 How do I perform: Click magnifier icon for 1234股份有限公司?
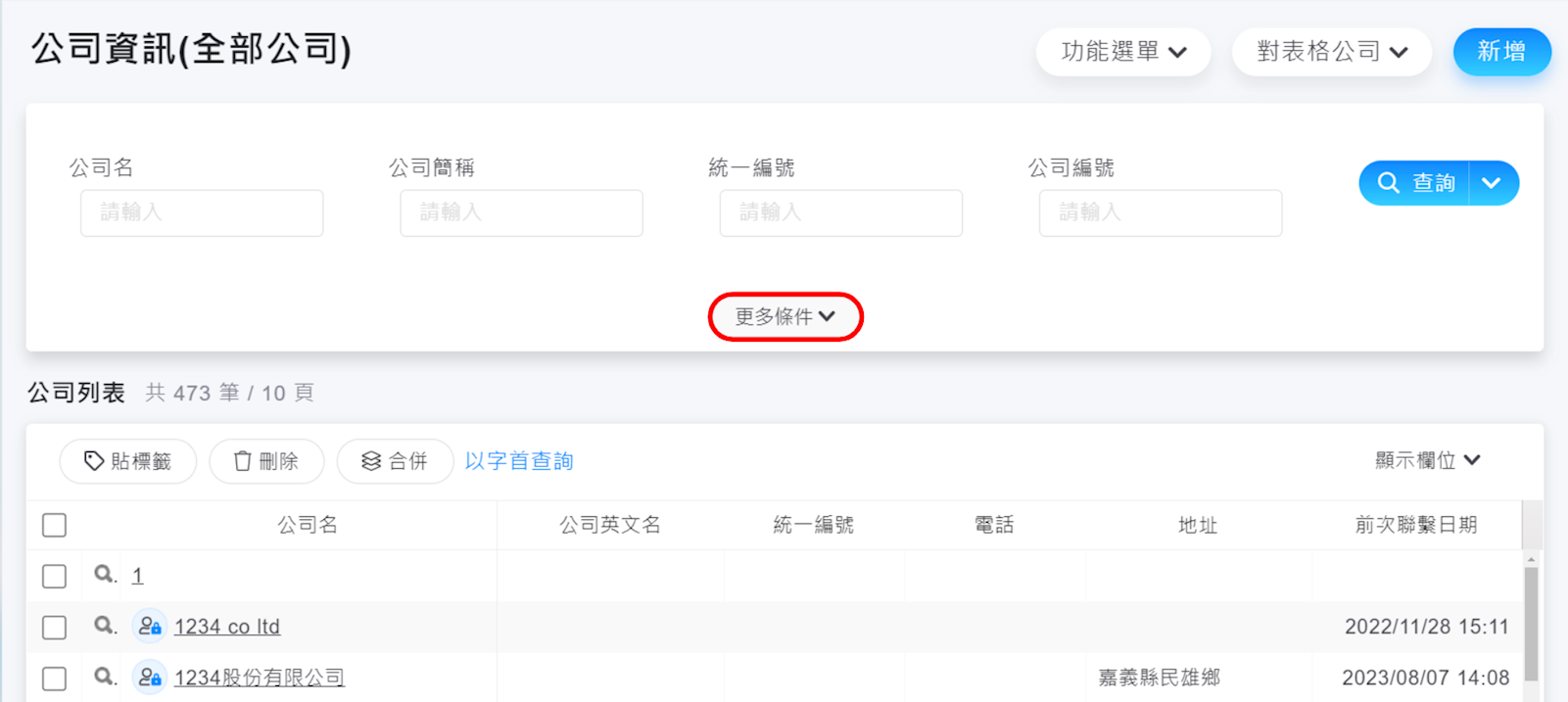104,677
